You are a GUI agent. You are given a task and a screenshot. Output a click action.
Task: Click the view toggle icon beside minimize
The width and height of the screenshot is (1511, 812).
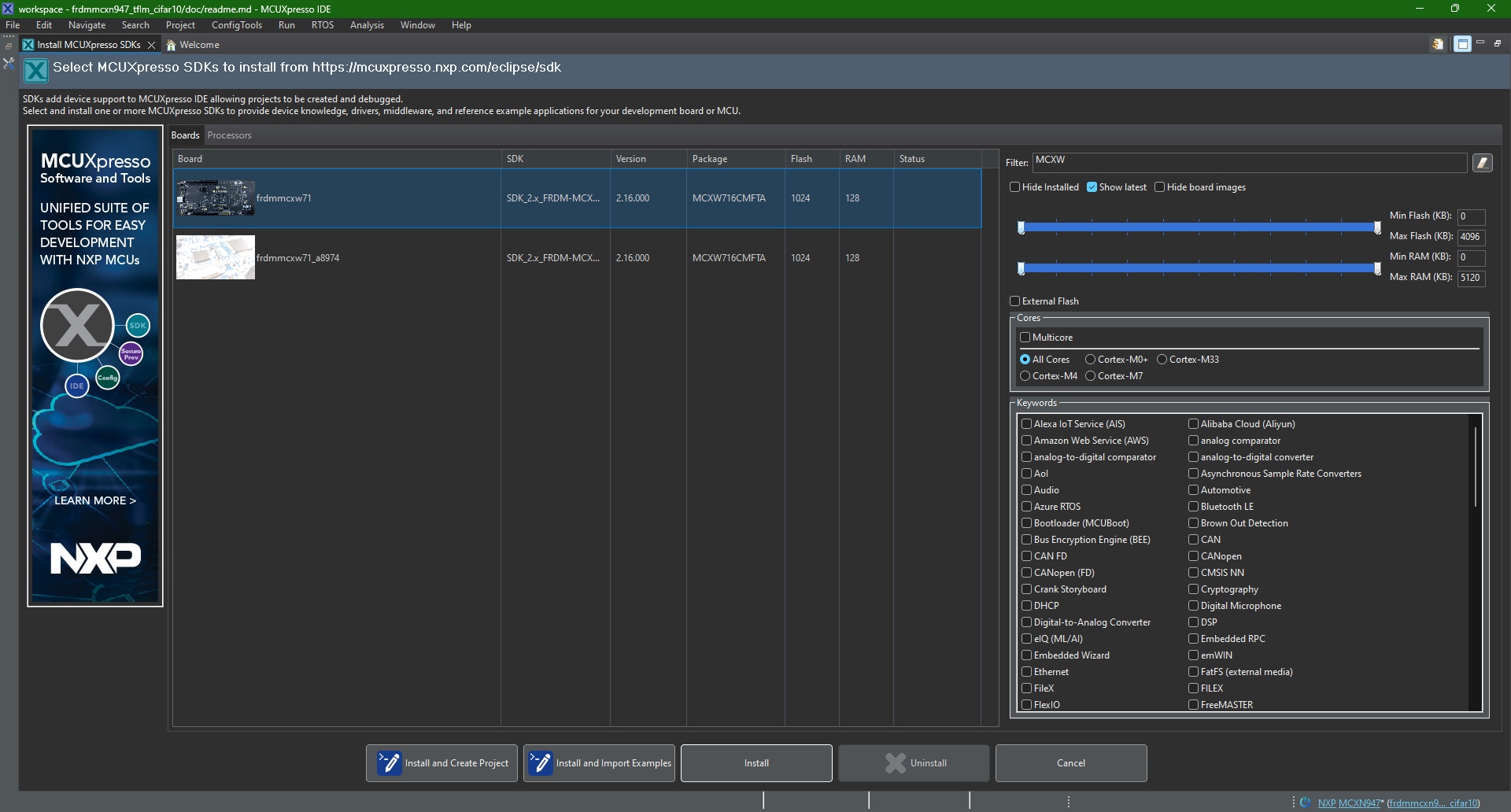coord(1462,44)
